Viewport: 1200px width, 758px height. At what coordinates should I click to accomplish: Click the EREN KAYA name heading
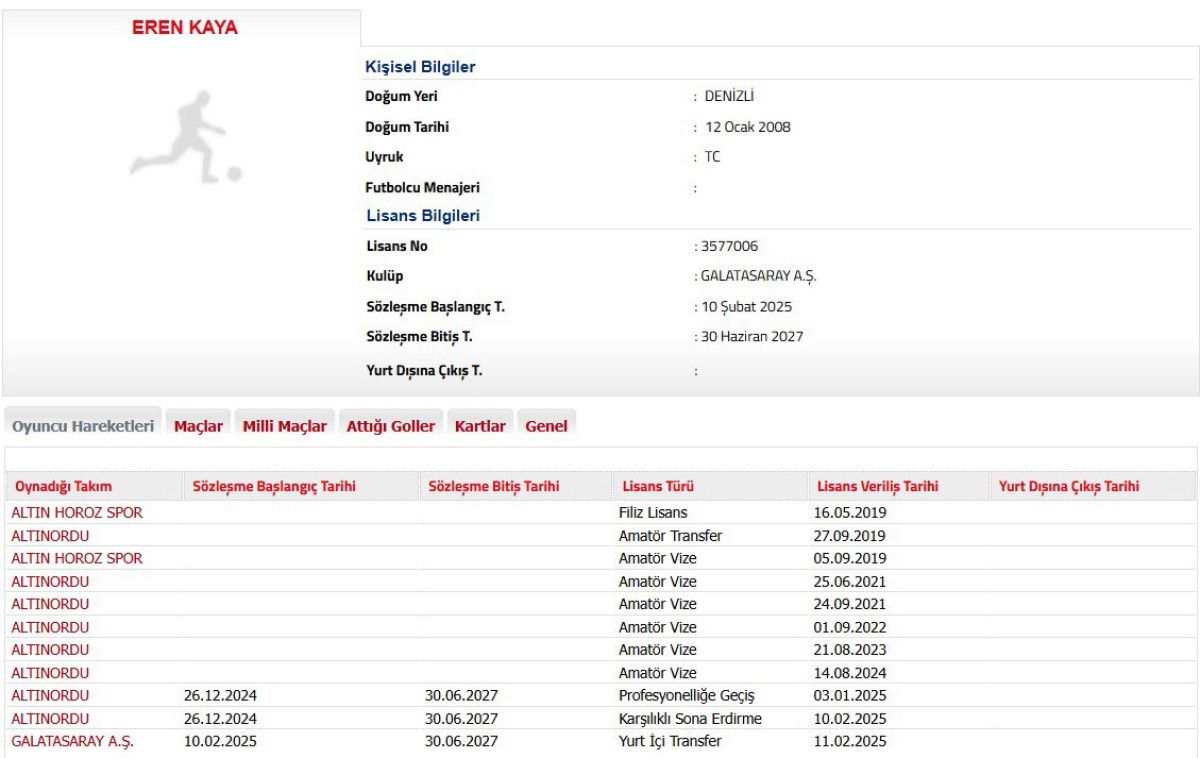(185, 28)
